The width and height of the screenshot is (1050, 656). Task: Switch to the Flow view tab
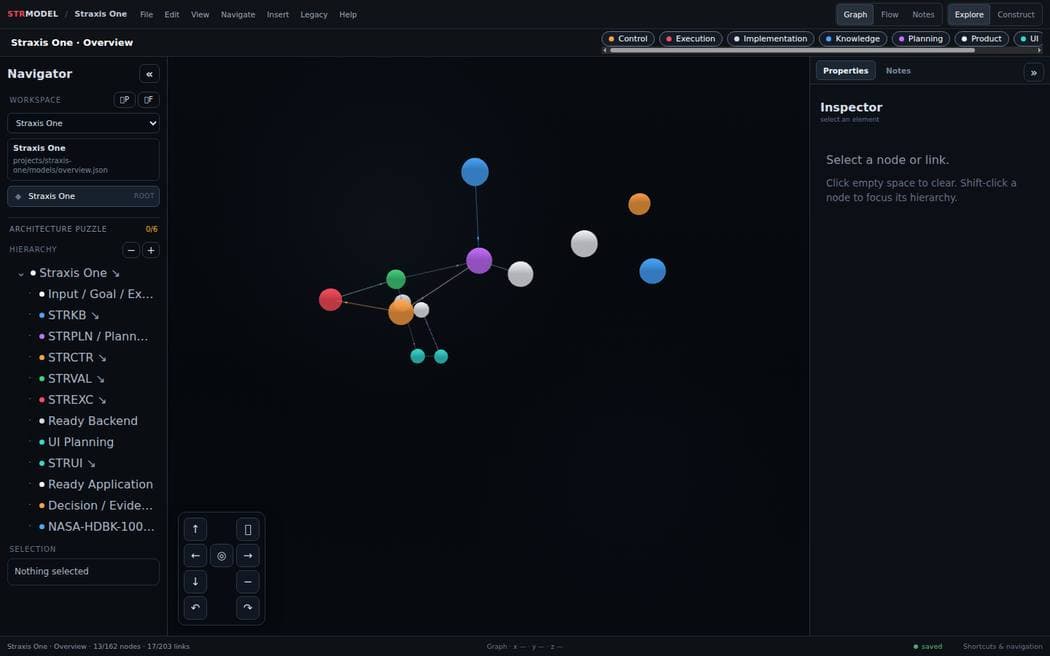[889, 14]
